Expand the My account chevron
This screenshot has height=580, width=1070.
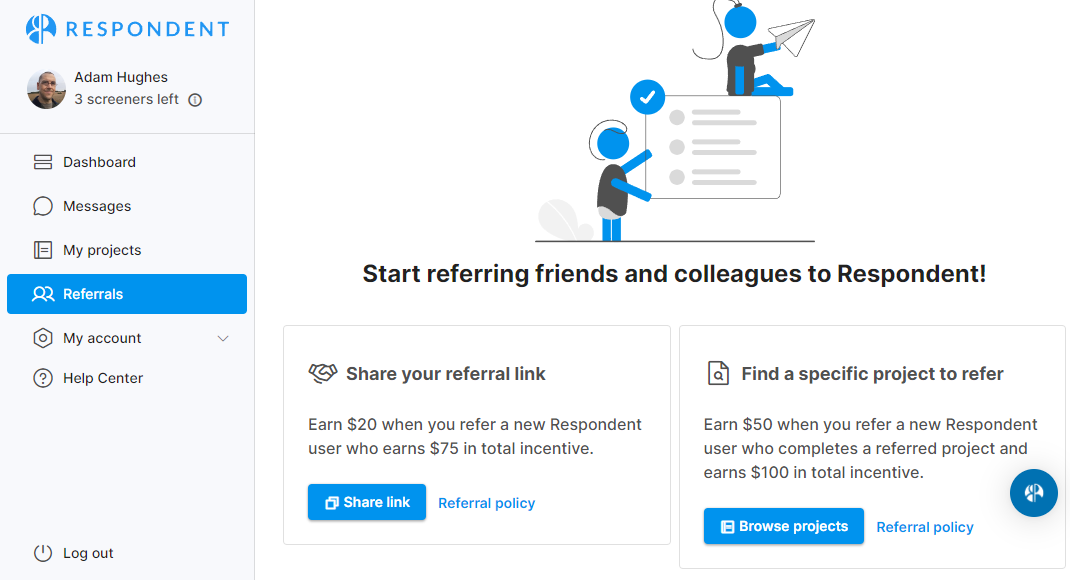coord(223,338)
